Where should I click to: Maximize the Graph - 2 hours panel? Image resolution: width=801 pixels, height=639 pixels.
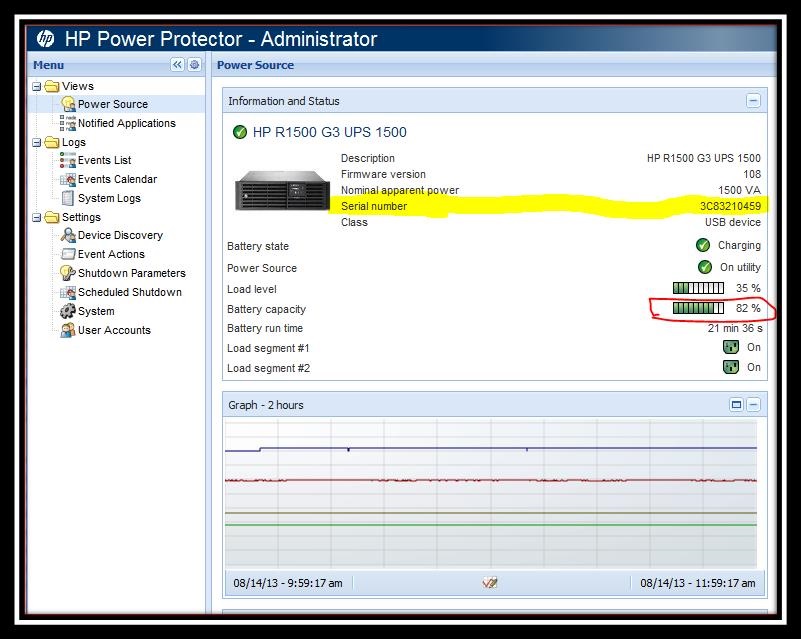(x=736, y=405)
